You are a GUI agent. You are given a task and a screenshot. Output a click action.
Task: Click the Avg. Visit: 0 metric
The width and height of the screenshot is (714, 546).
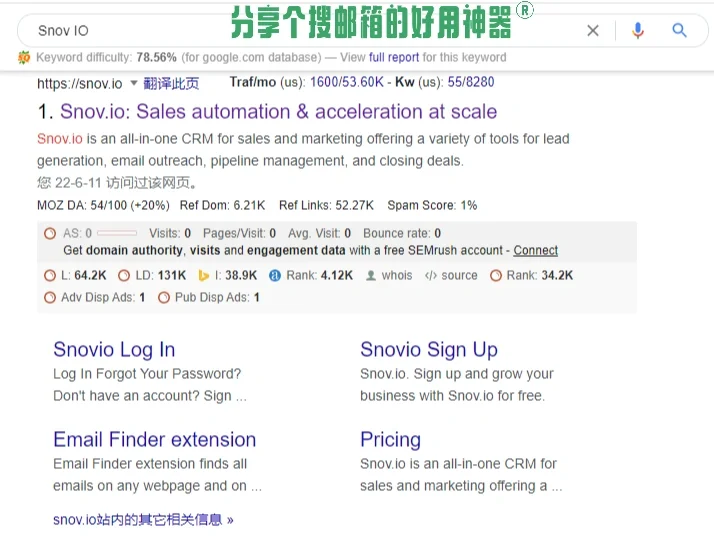click(x=319, y=234)
